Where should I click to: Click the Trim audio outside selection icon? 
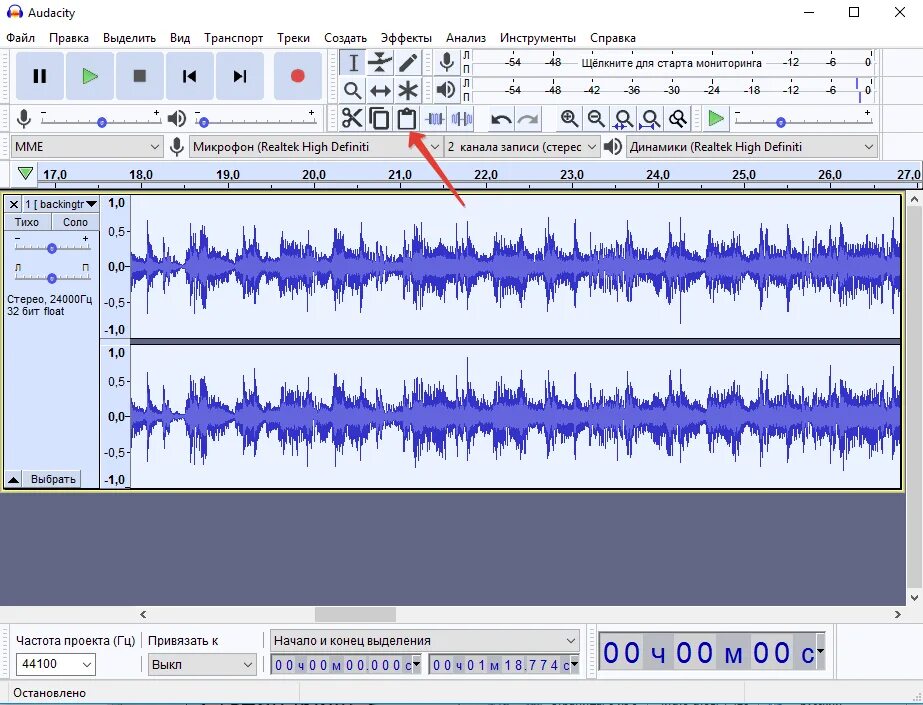[x=434, y=119]
